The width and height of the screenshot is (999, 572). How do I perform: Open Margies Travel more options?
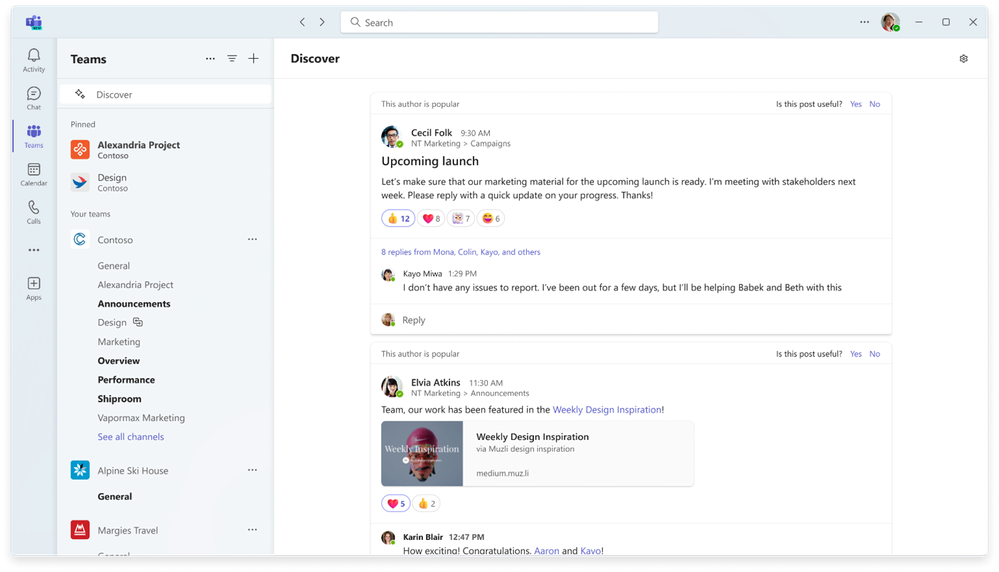252,529
